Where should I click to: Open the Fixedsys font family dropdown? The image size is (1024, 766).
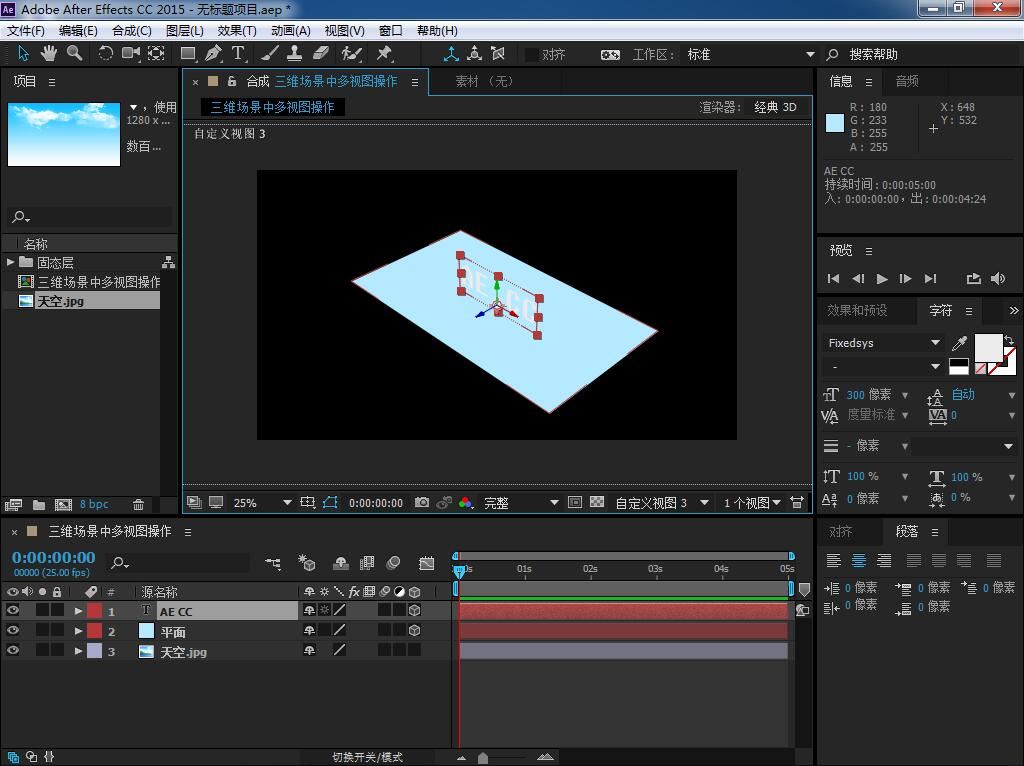(x=882, y=343)
